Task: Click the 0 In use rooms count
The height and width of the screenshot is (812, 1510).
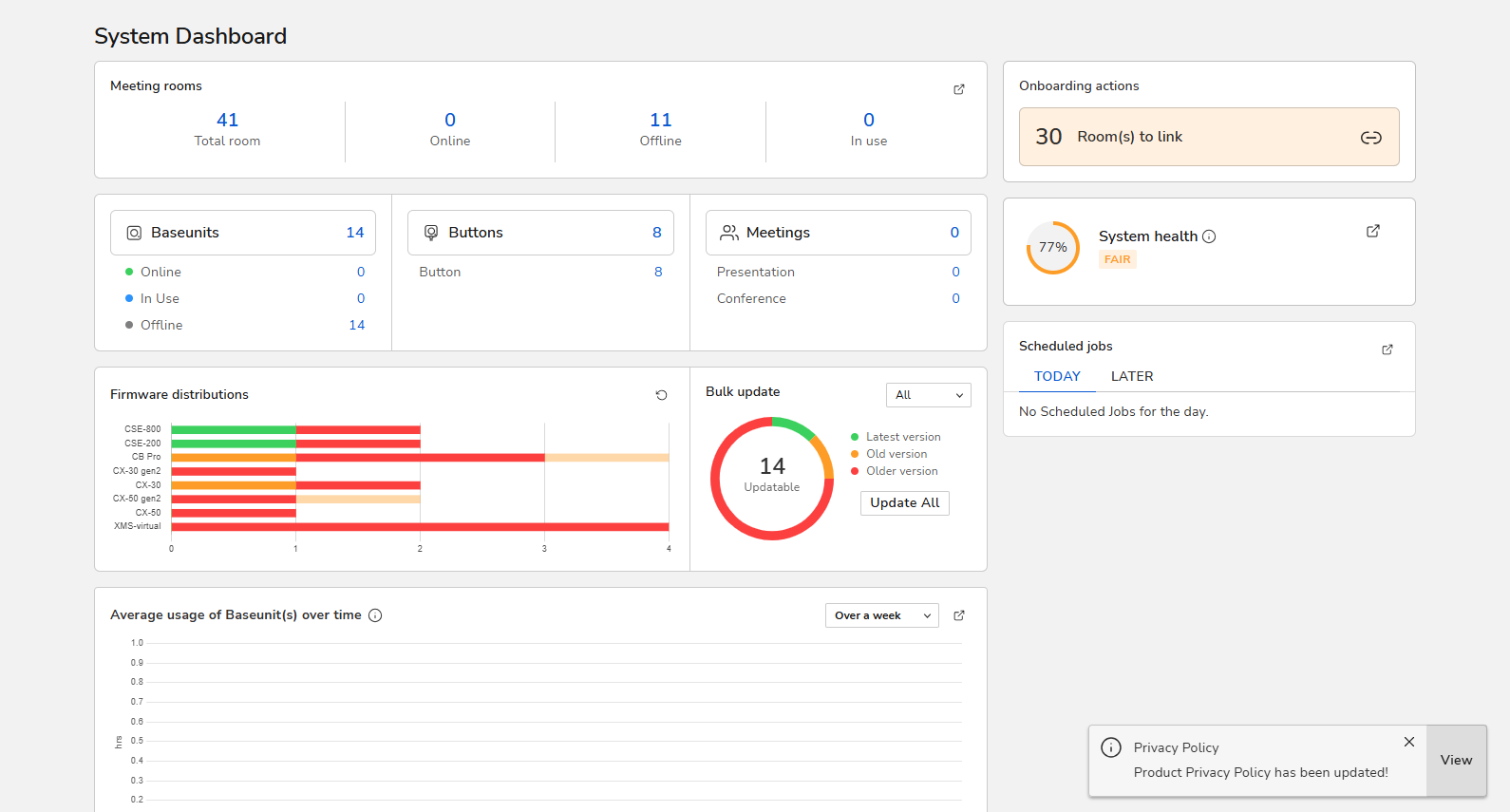Action: point(869,120)
